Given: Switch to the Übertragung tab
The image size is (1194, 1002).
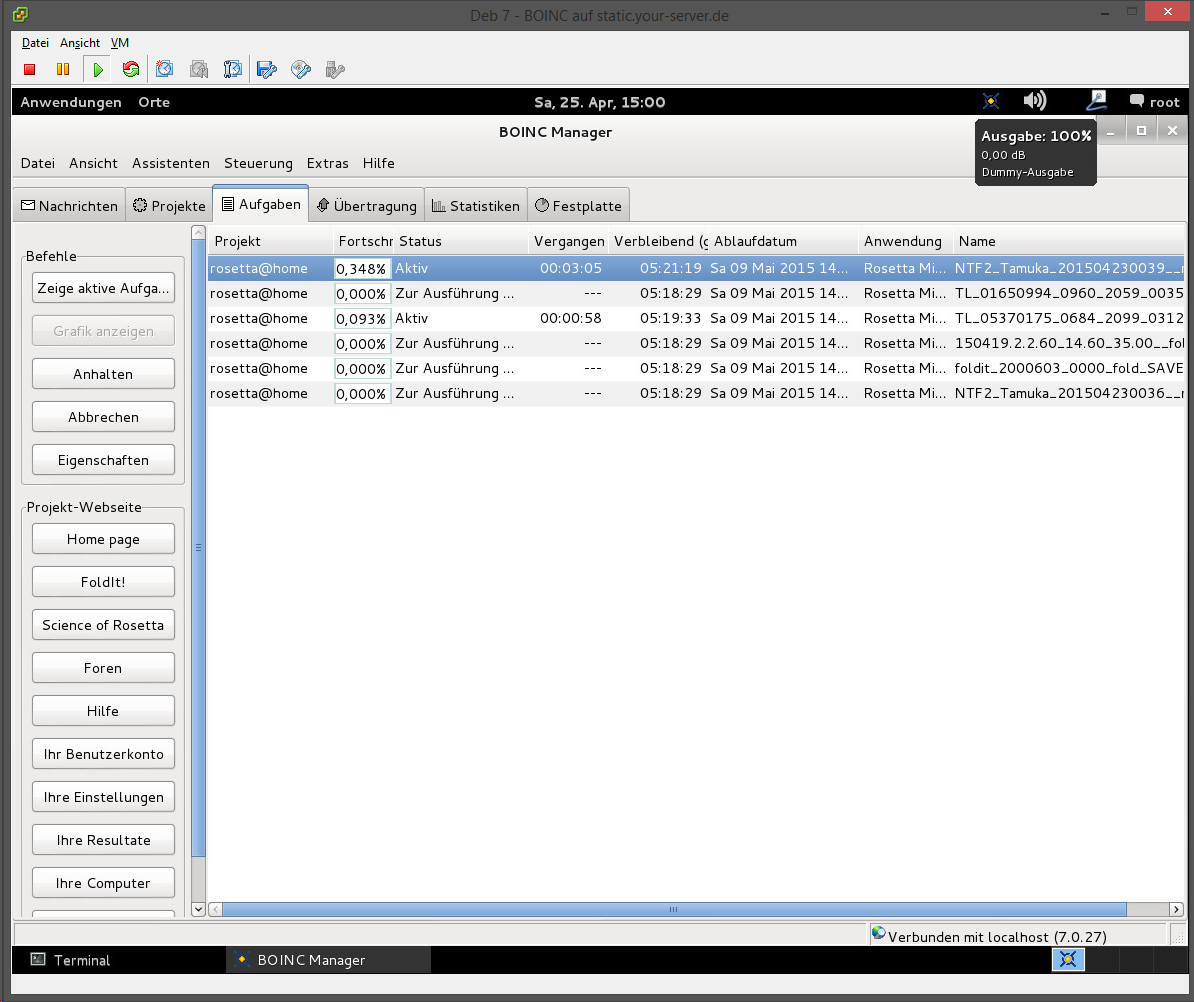Looking at the screenshot, I should coord(366,206).
